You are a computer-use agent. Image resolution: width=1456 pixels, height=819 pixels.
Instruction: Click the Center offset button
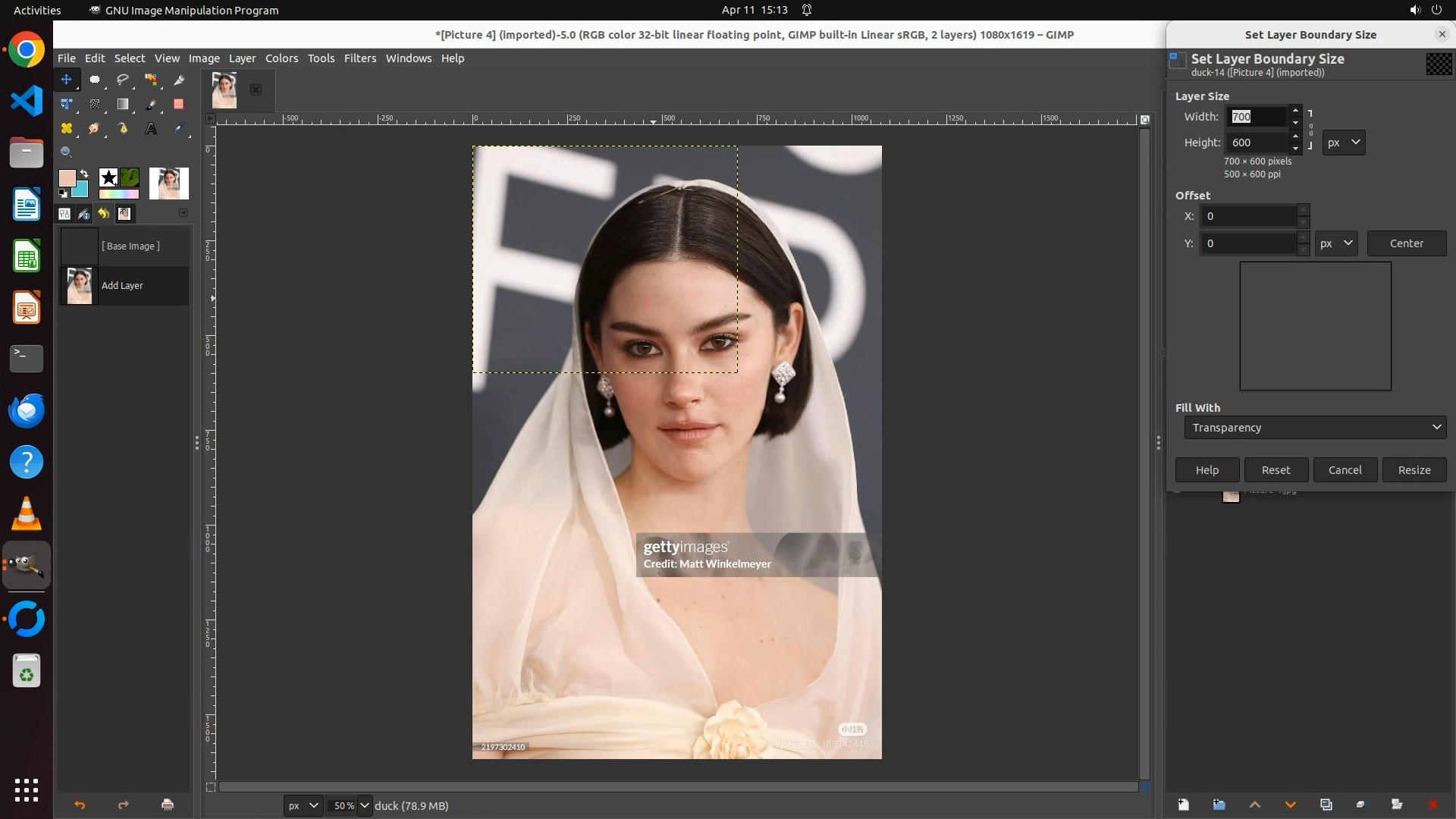pyautogui.click(x=1406, y=243)
